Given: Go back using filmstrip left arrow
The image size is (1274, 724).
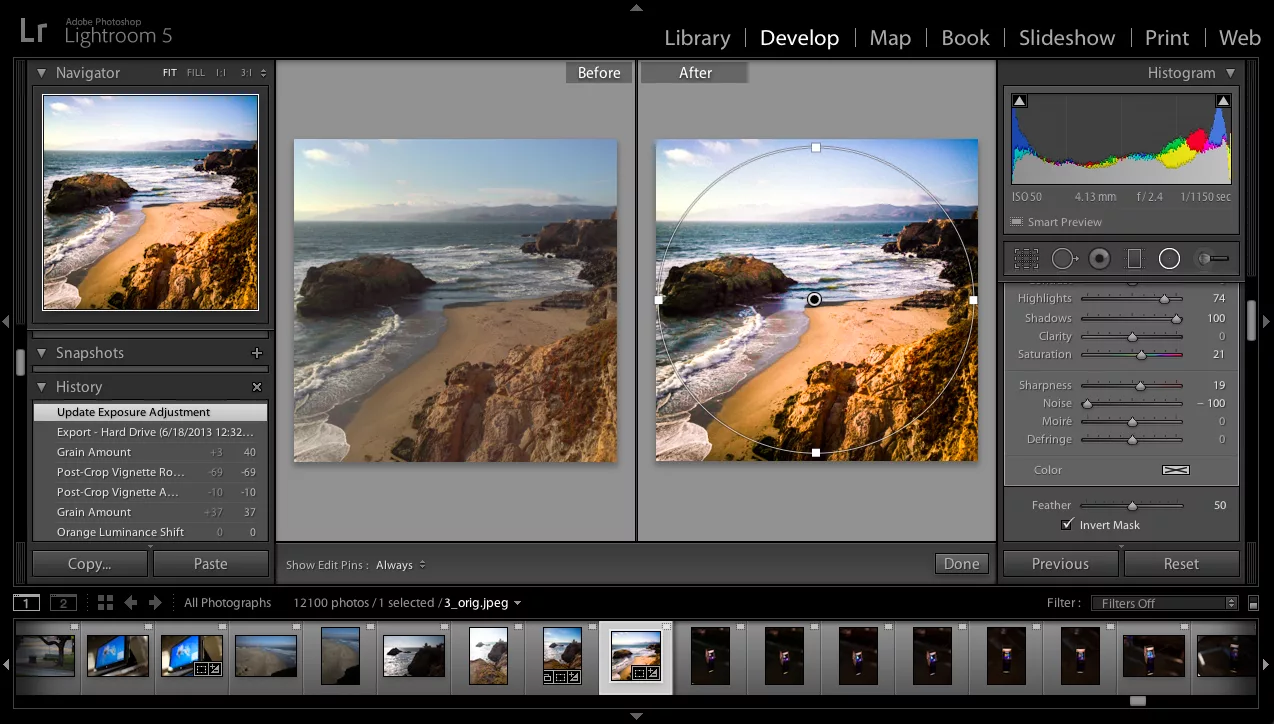Looking at the screenshot, I should [131, 603].
